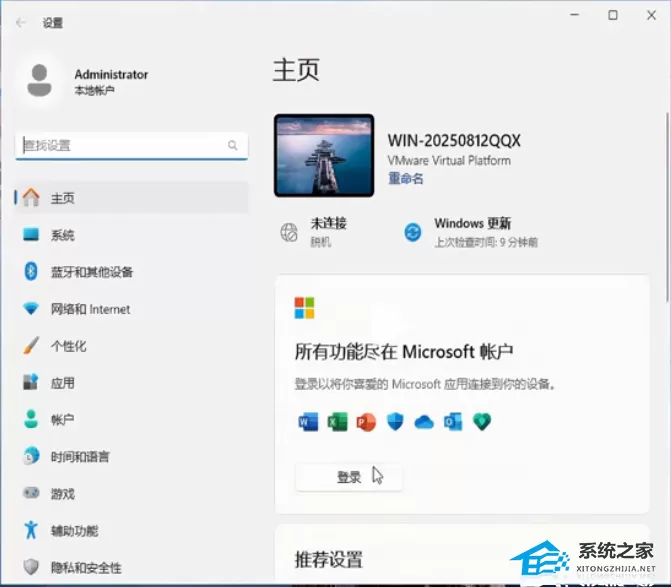Image resolution: width=671 pixels, height=587 pixels.
Task: Open the 系统 settings category
Action: pyautogui.click(x=131, y=235)
